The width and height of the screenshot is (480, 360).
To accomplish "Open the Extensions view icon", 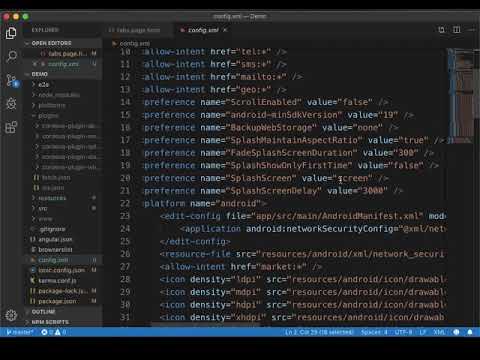I will pyautogui.click(x=11, y=127).
